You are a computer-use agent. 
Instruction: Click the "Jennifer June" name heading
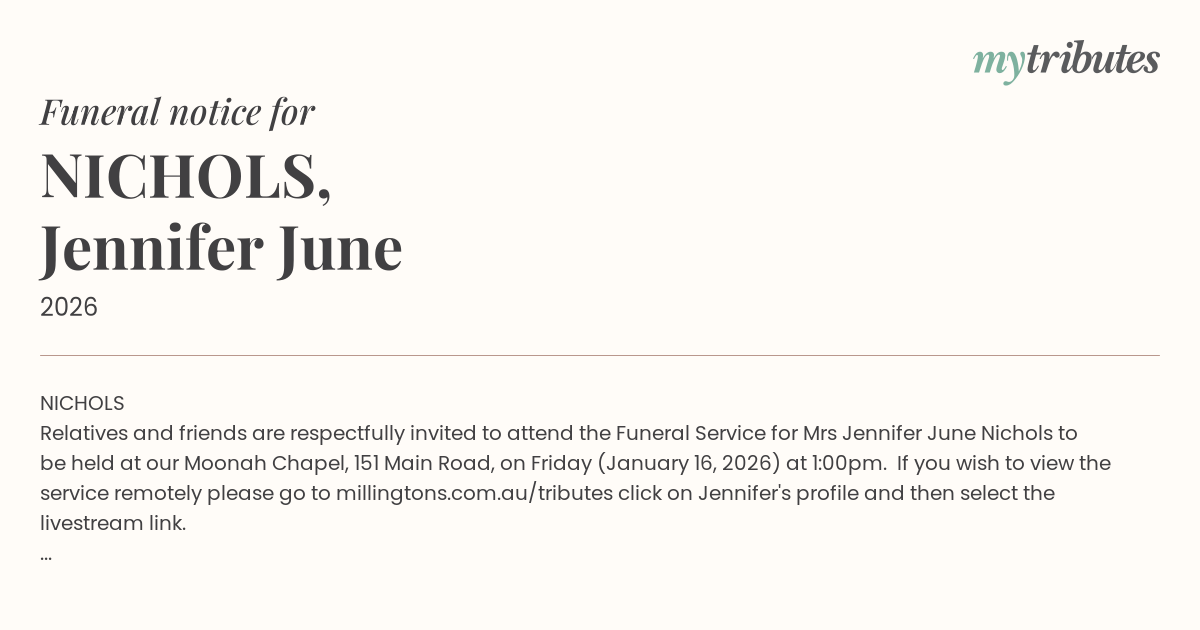pos(221,248)
